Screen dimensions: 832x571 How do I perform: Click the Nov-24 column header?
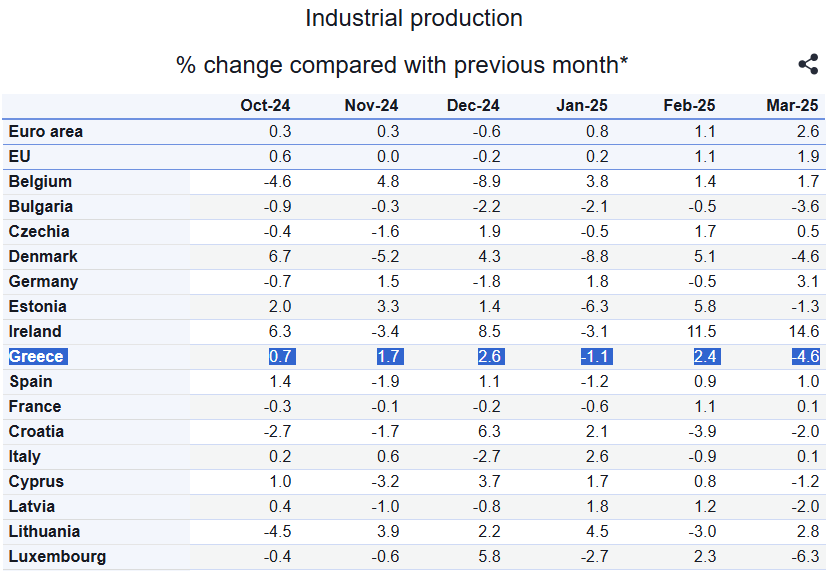(x=371, y=106)
